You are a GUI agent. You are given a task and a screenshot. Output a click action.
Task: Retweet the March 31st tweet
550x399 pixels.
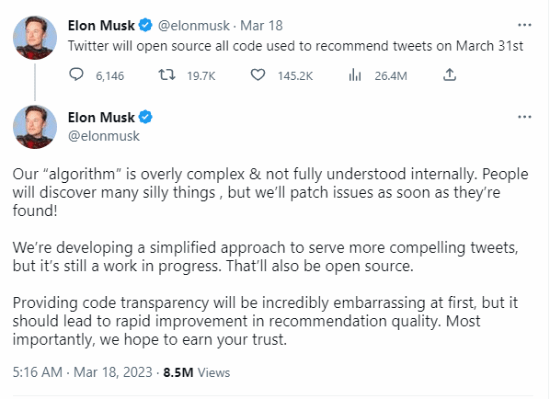[167, 75]
